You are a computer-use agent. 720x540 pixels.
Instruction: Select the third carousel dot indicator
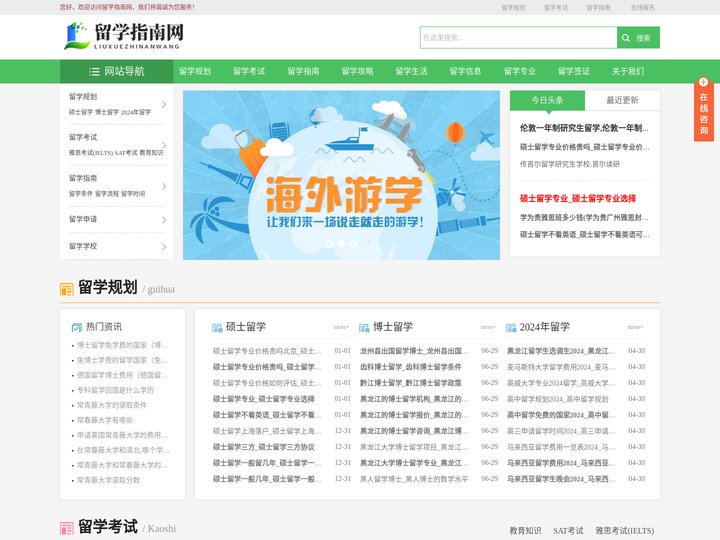coord(354,243)
